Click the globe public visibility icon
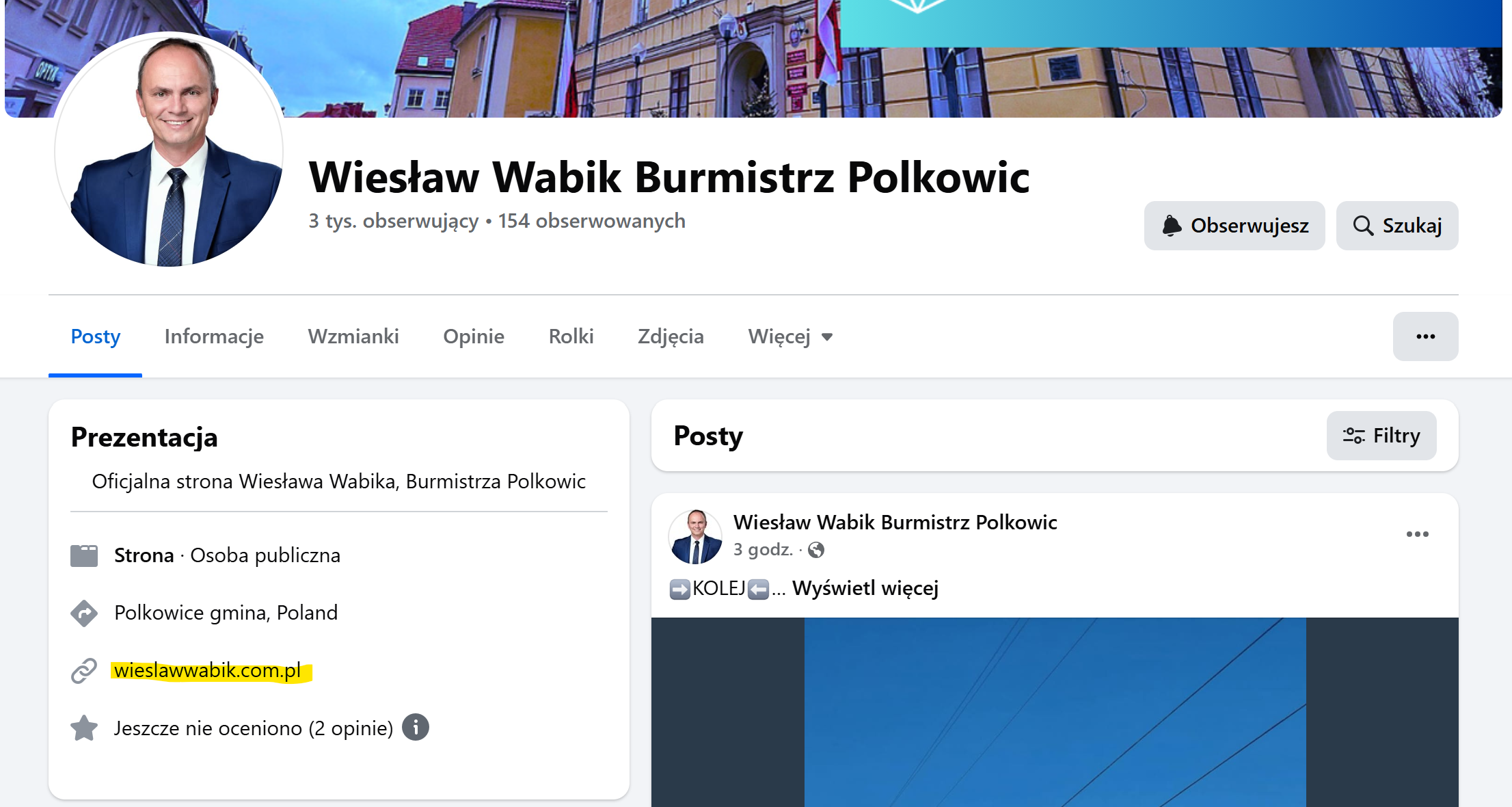 816,550
